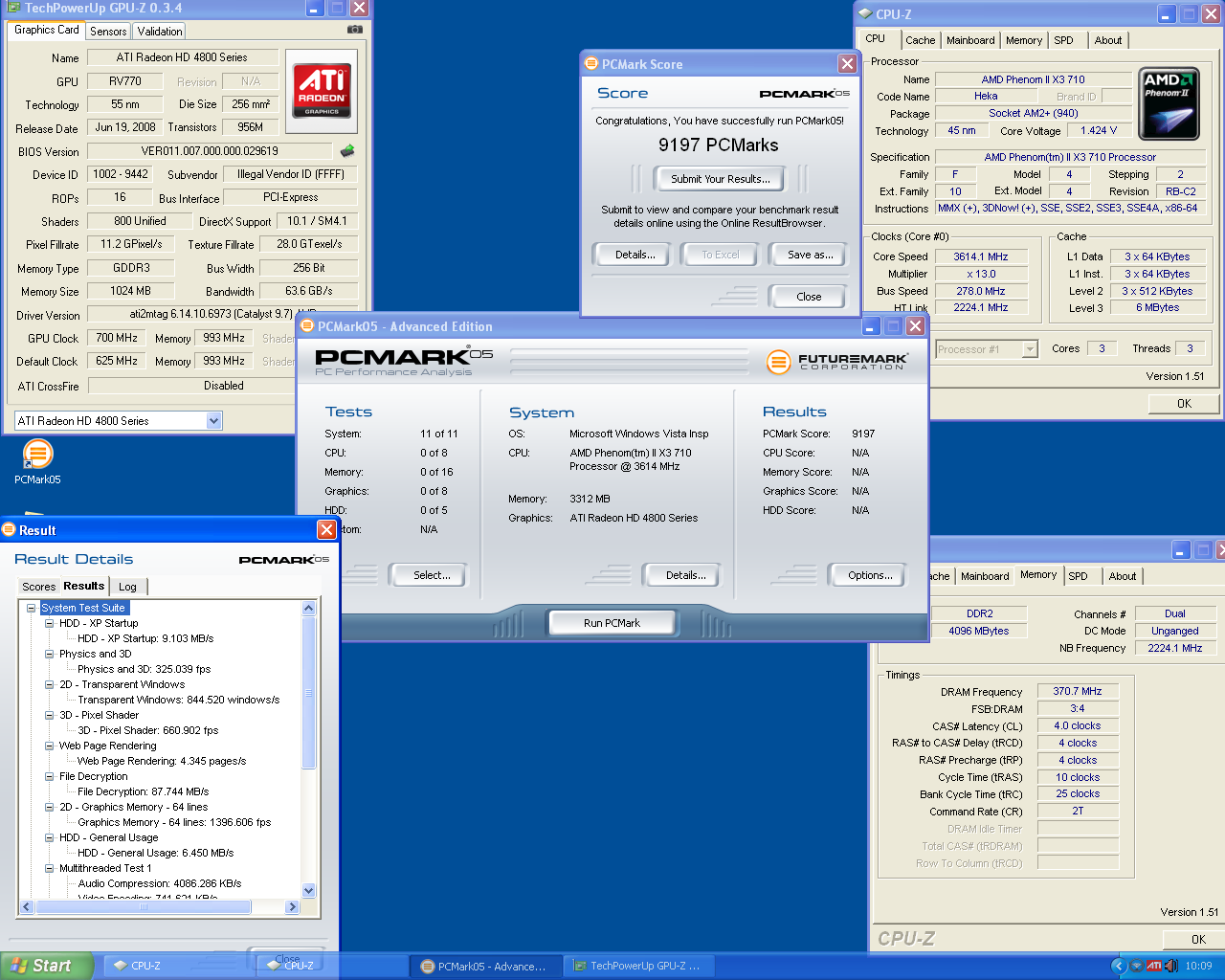The width and height of the screenshot is (1225, 980).
Task: Open the Validation tab in GPU-Z
Action: [x=160, y=32]
